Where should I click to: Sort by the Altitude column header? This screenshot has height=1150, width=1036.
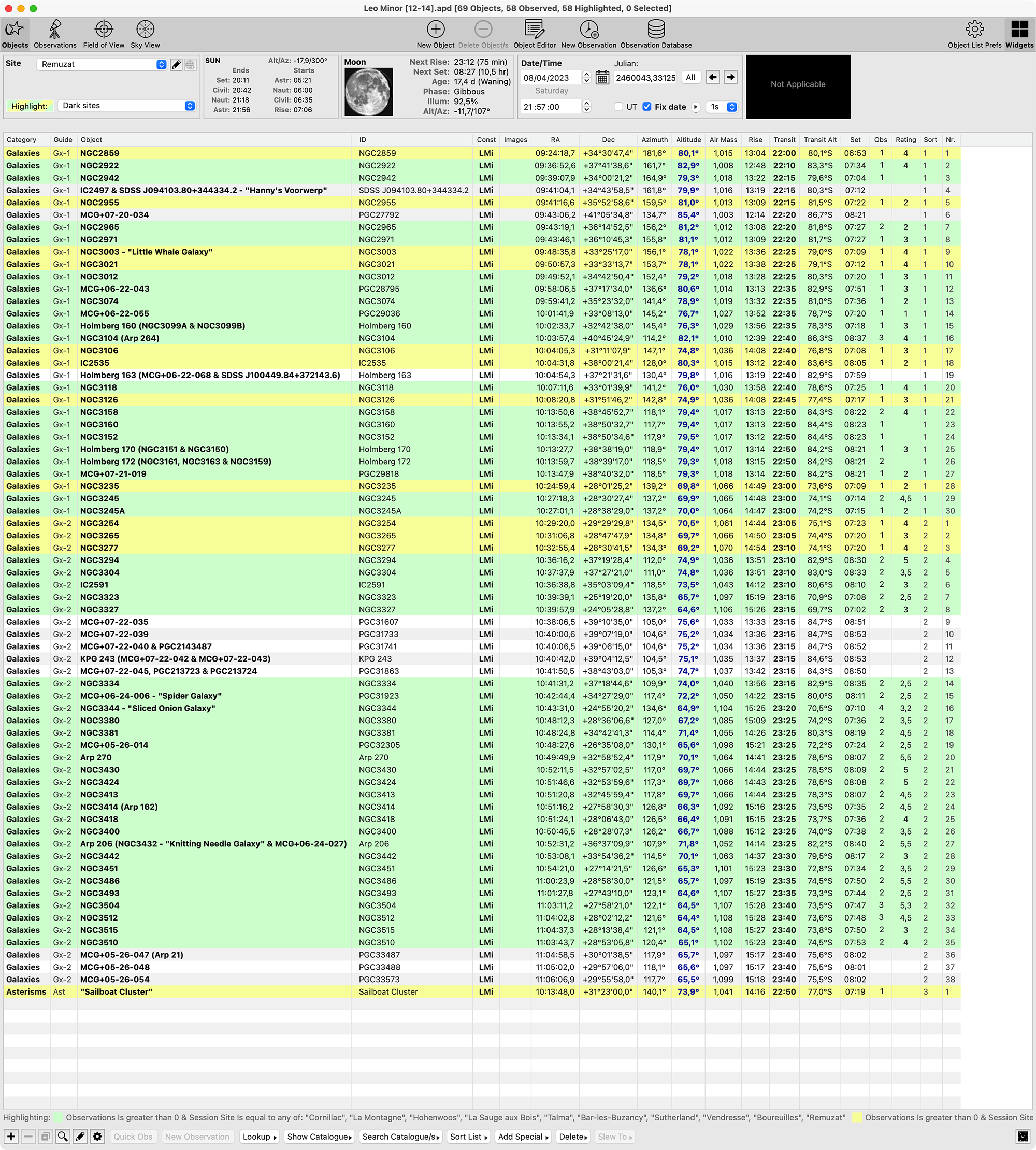pyautogui.click(x=688, y=140)
